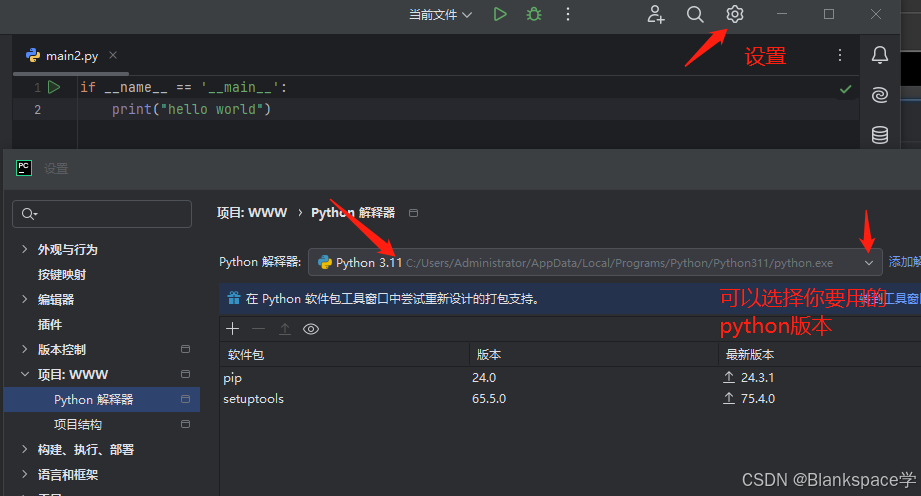The height and width of the screenshot is (496, 921).
Task: Click project-level icon beside Python 解释器 breadcrumb
Action: tap(414, 213)
